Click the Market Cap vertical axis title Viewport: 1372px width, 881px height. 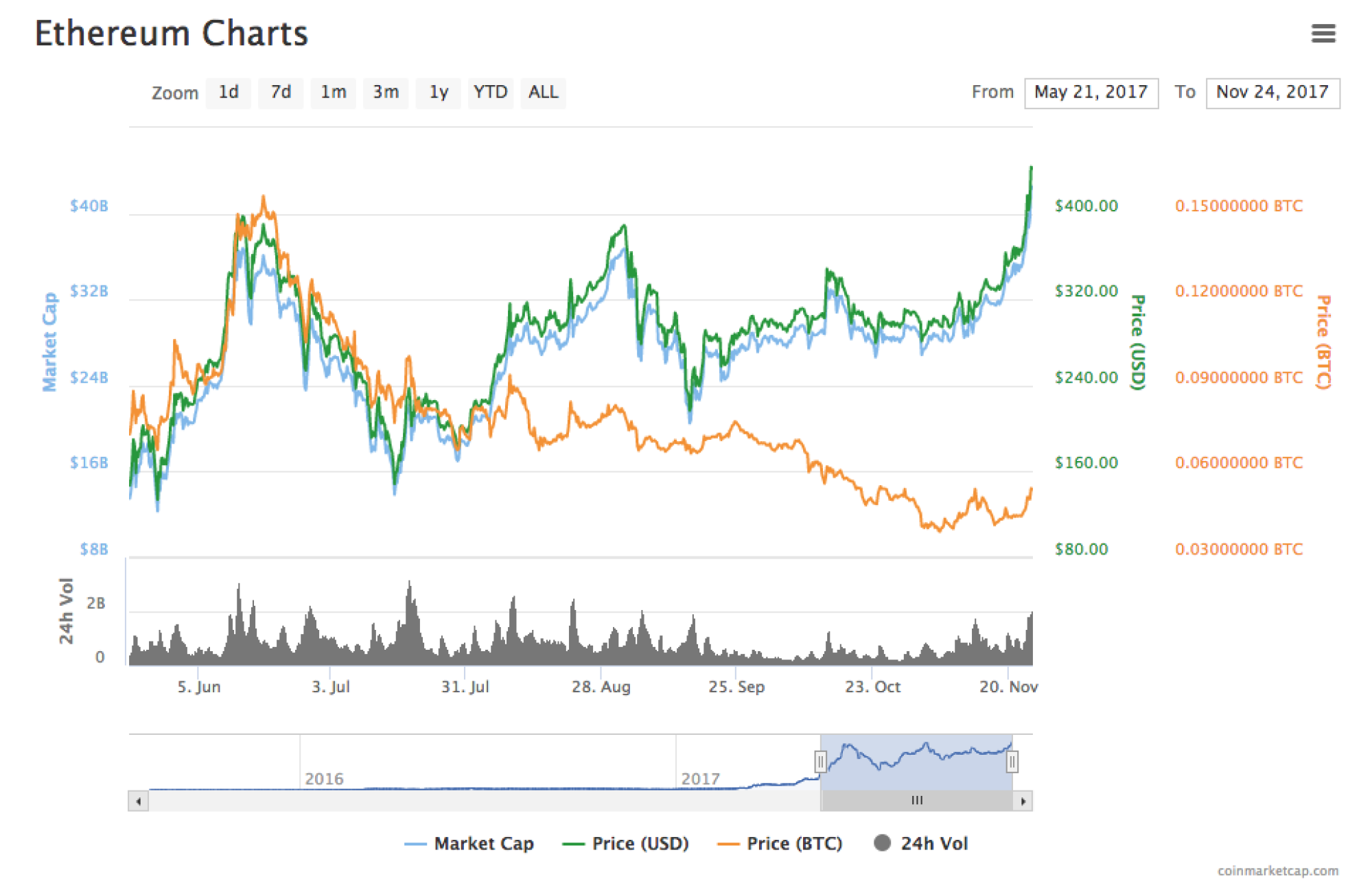tap(49, 342)
